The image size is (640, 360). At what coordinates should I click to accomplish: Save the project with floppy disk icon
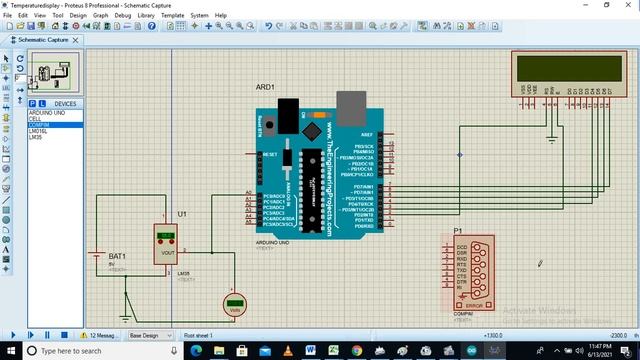31,26
